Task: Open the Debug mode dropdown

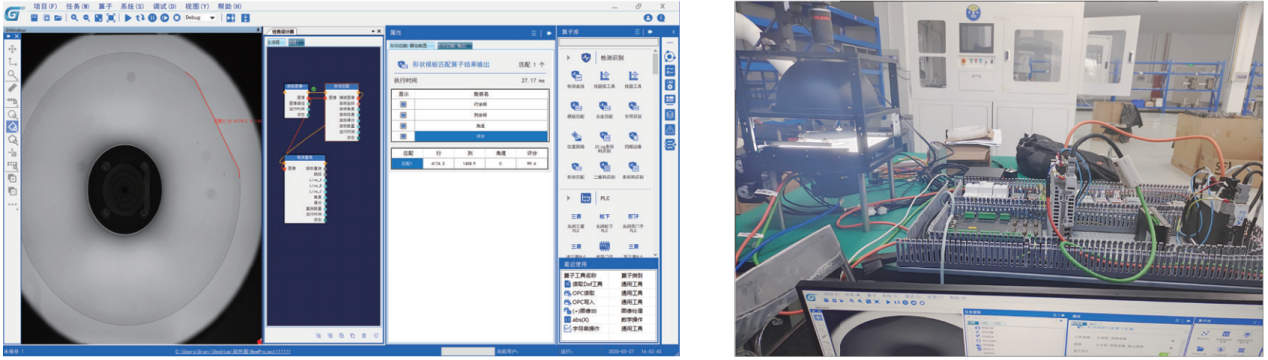Action: point(200,18)
